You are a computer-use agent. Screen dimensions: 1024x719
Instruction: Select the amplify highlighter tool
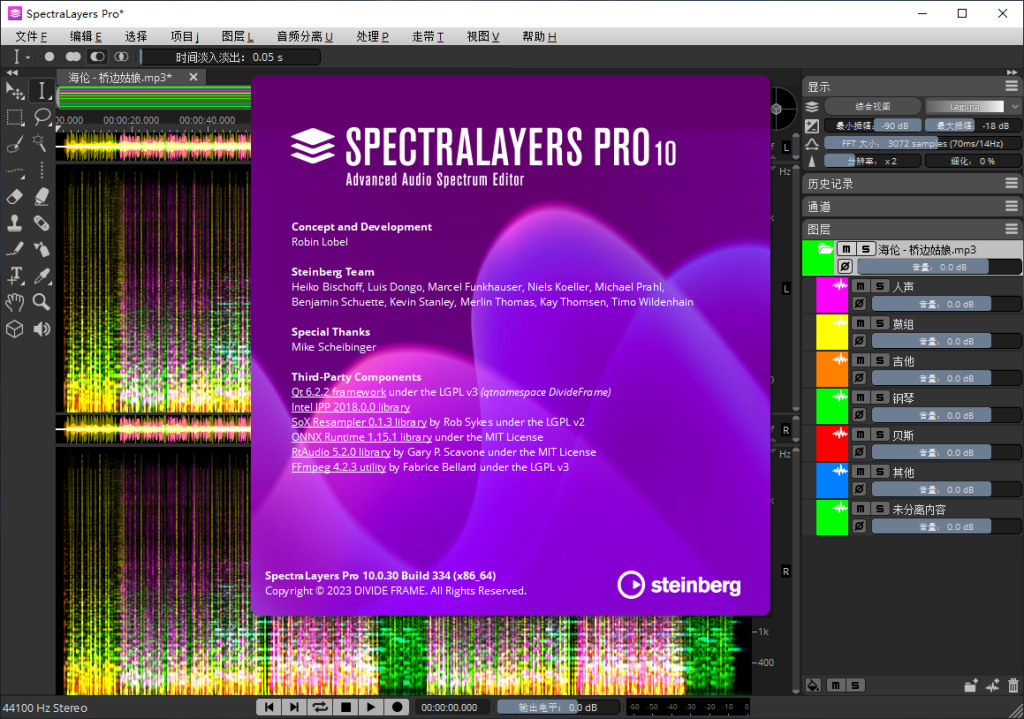[42, 196]
